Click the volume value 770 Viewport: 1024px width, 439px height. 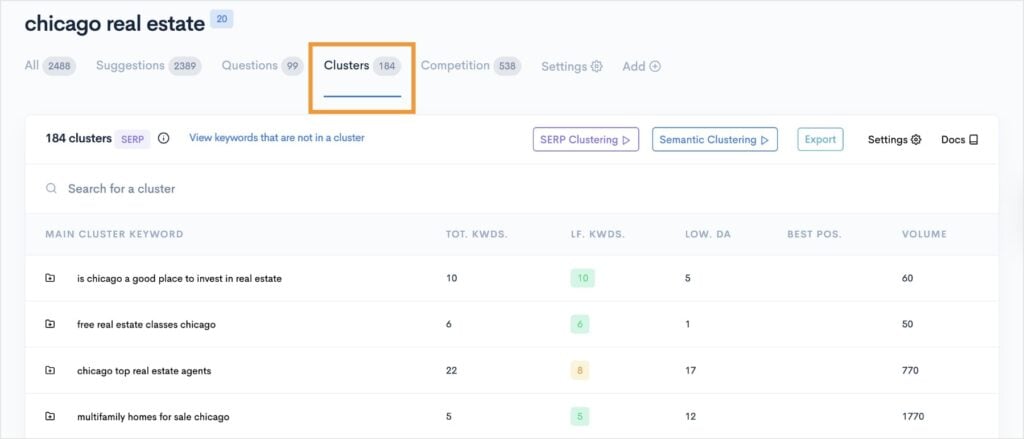coord(910,370)
